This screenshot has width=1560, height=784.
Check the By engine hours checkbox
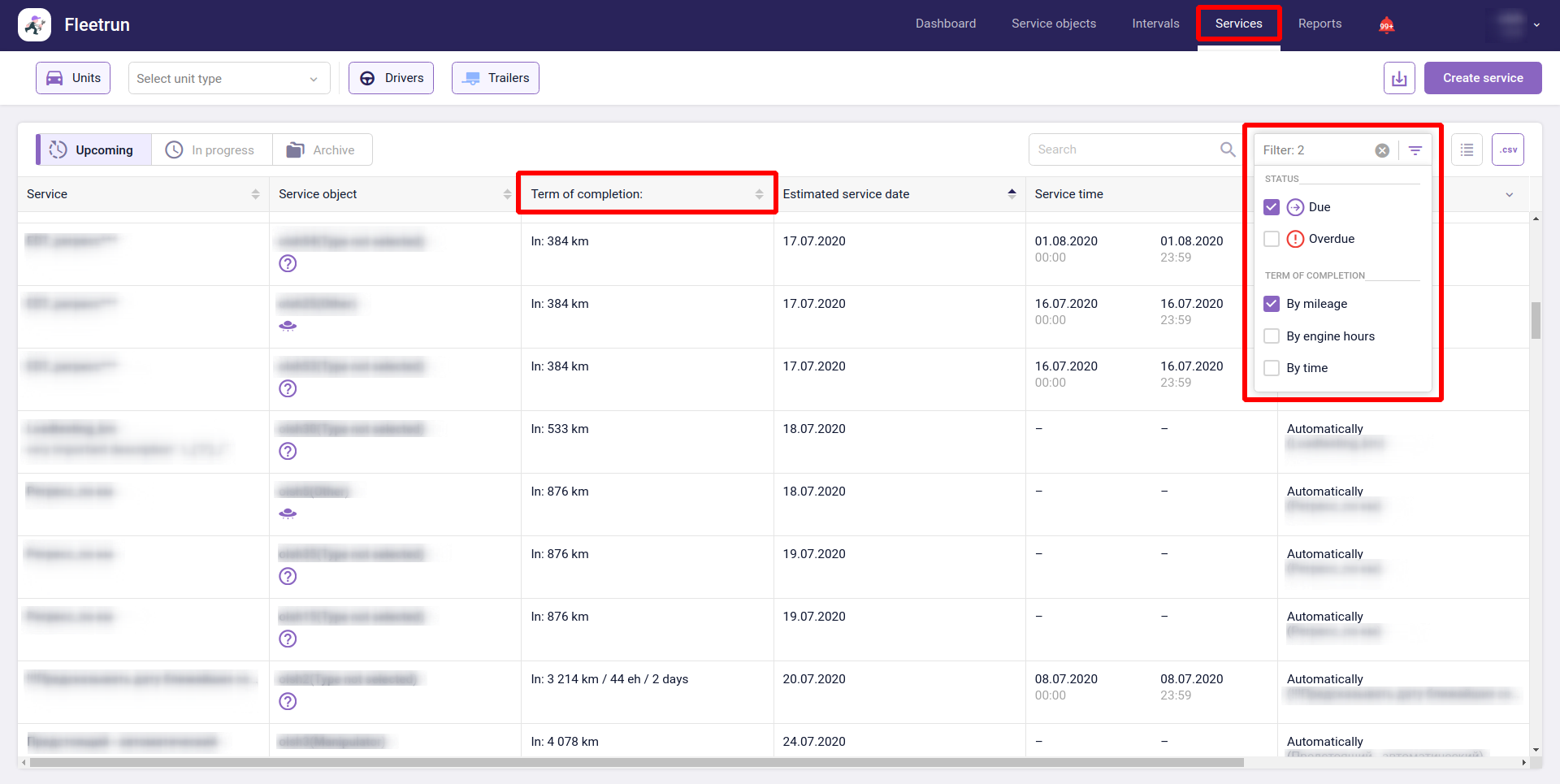tap(1272, 336)
